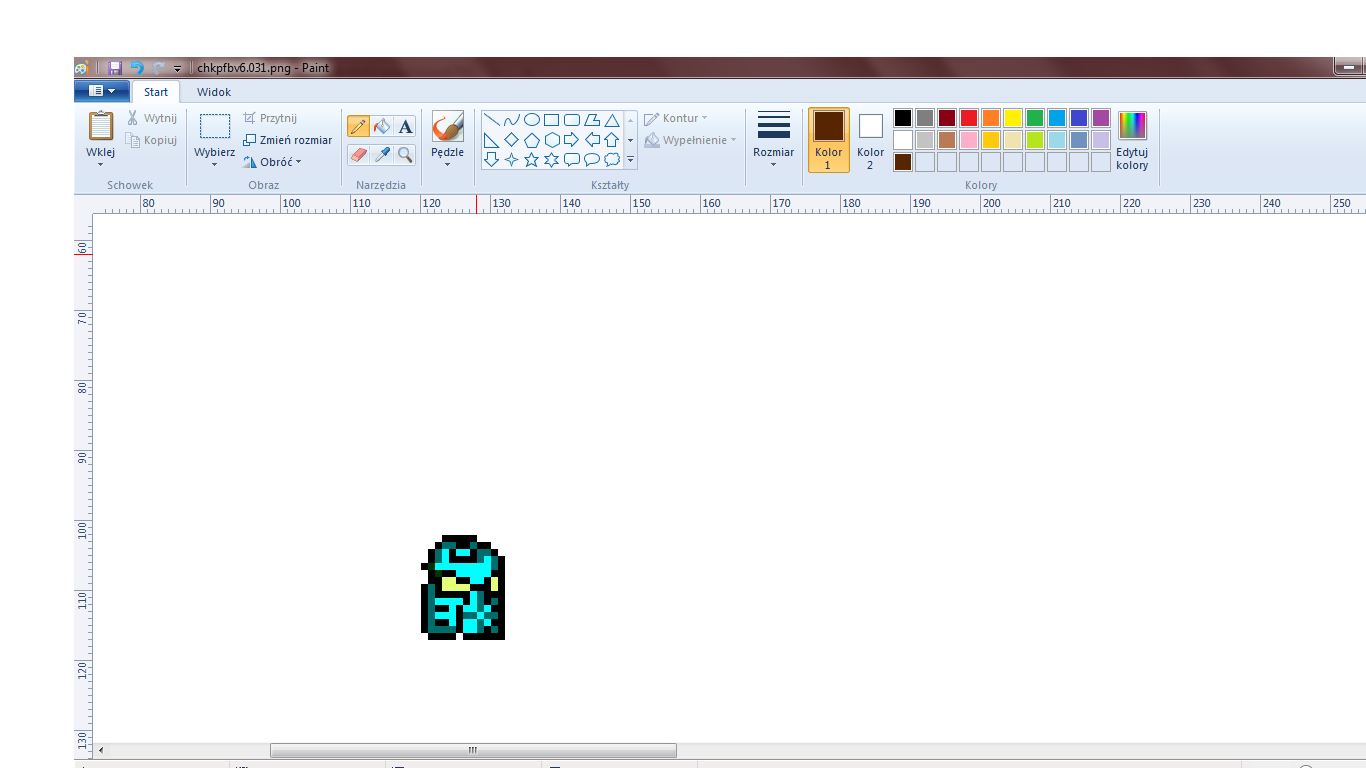This screenshot has width=1366, height=768.
Task: Choose the Polygon shape
Action: click(x=592, y=120)
